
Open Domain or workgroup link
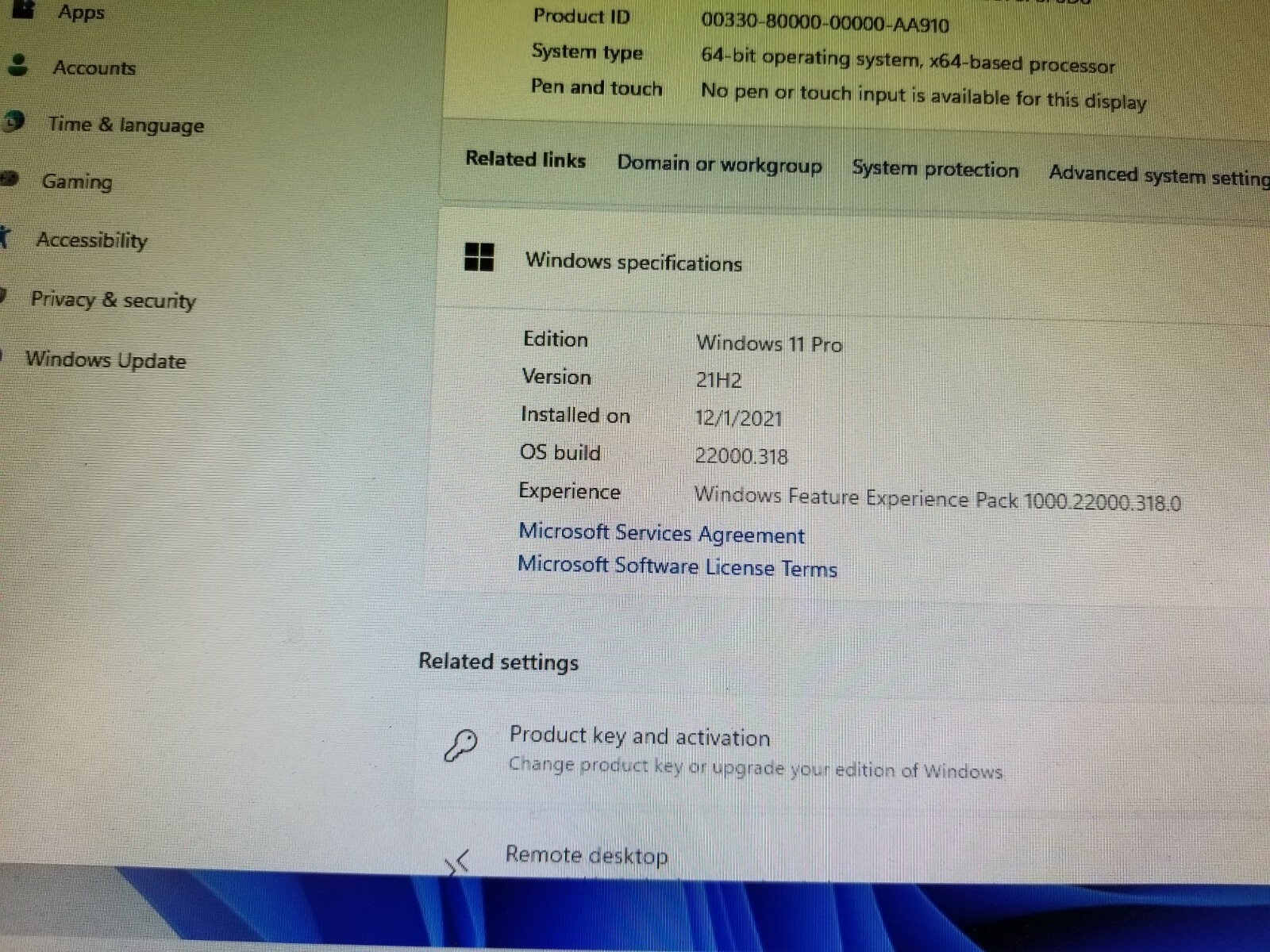tap(720, 164)
